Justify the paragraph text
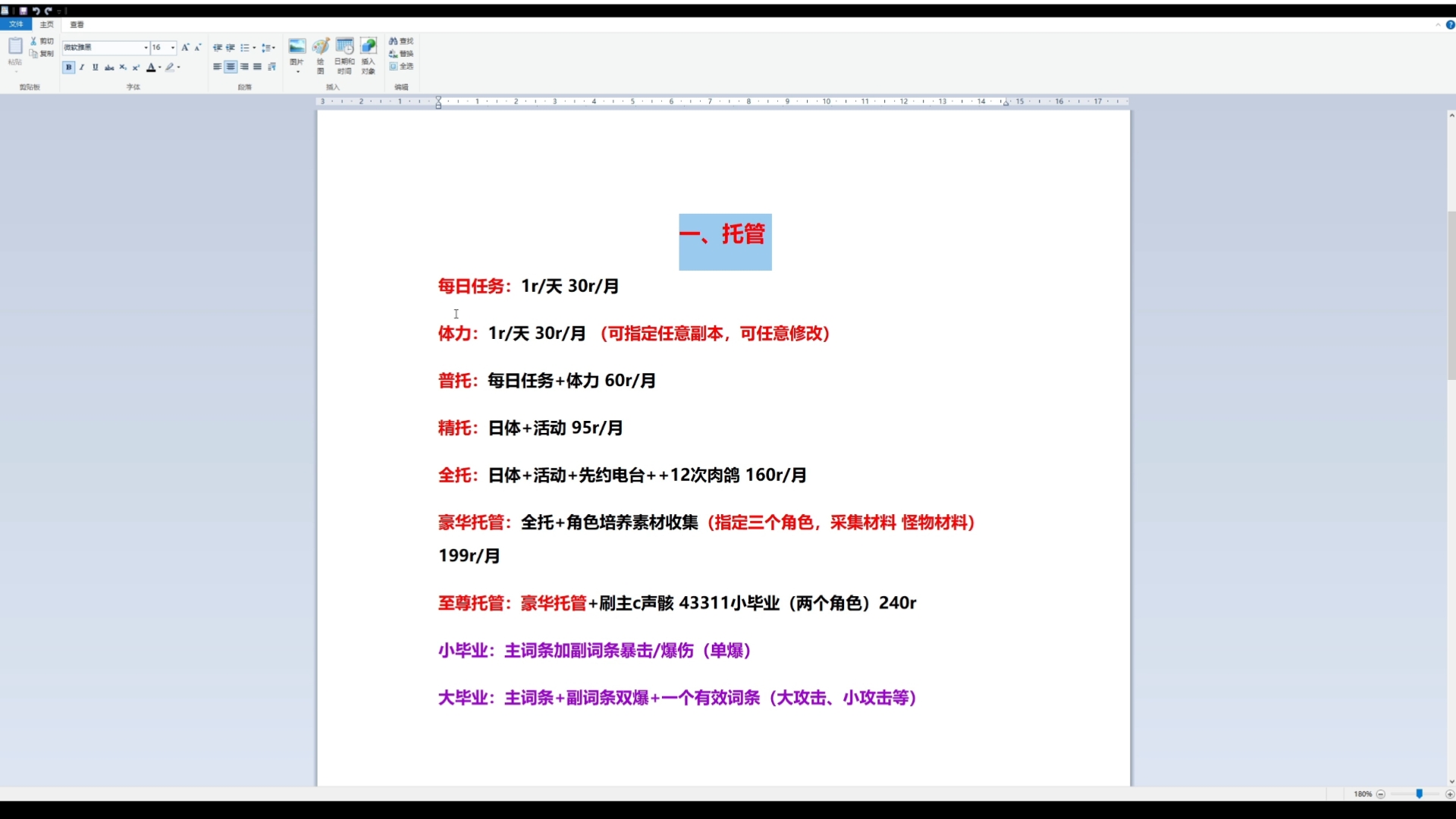The width and height of the screenshot is (1456, 819). 257,67
